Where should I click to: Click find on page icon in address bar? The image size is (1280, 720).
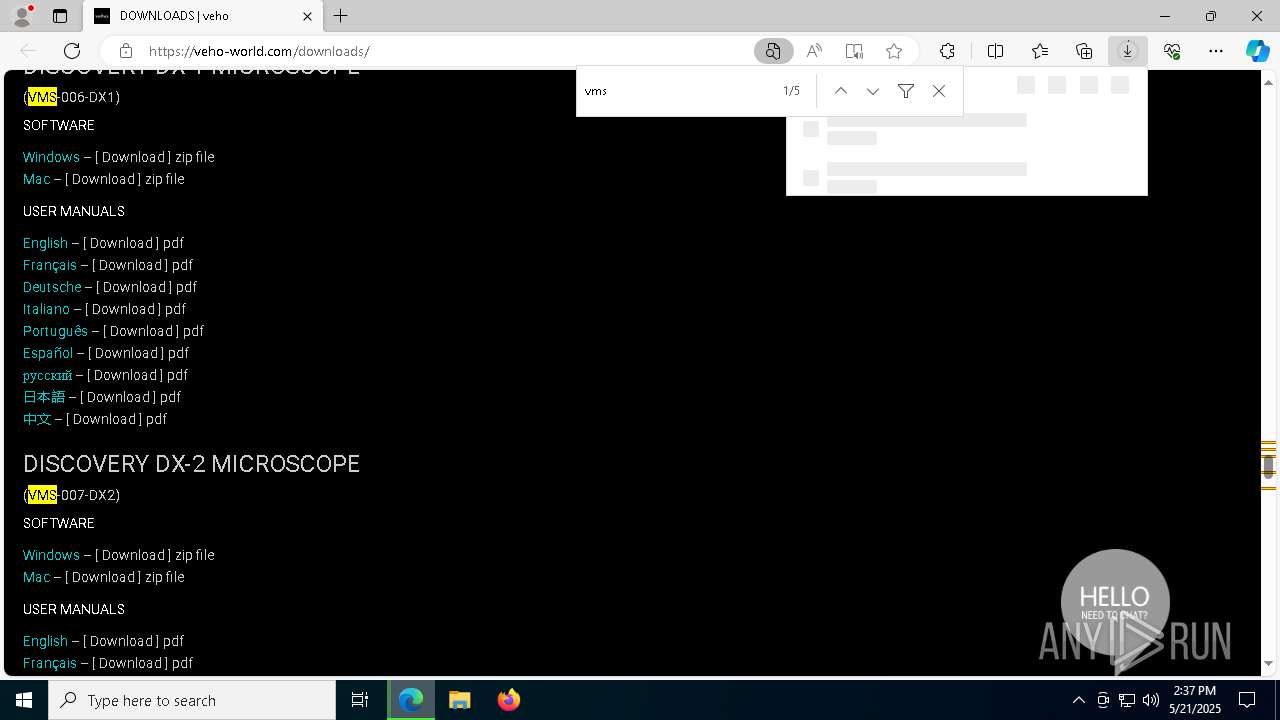[773, 51]
